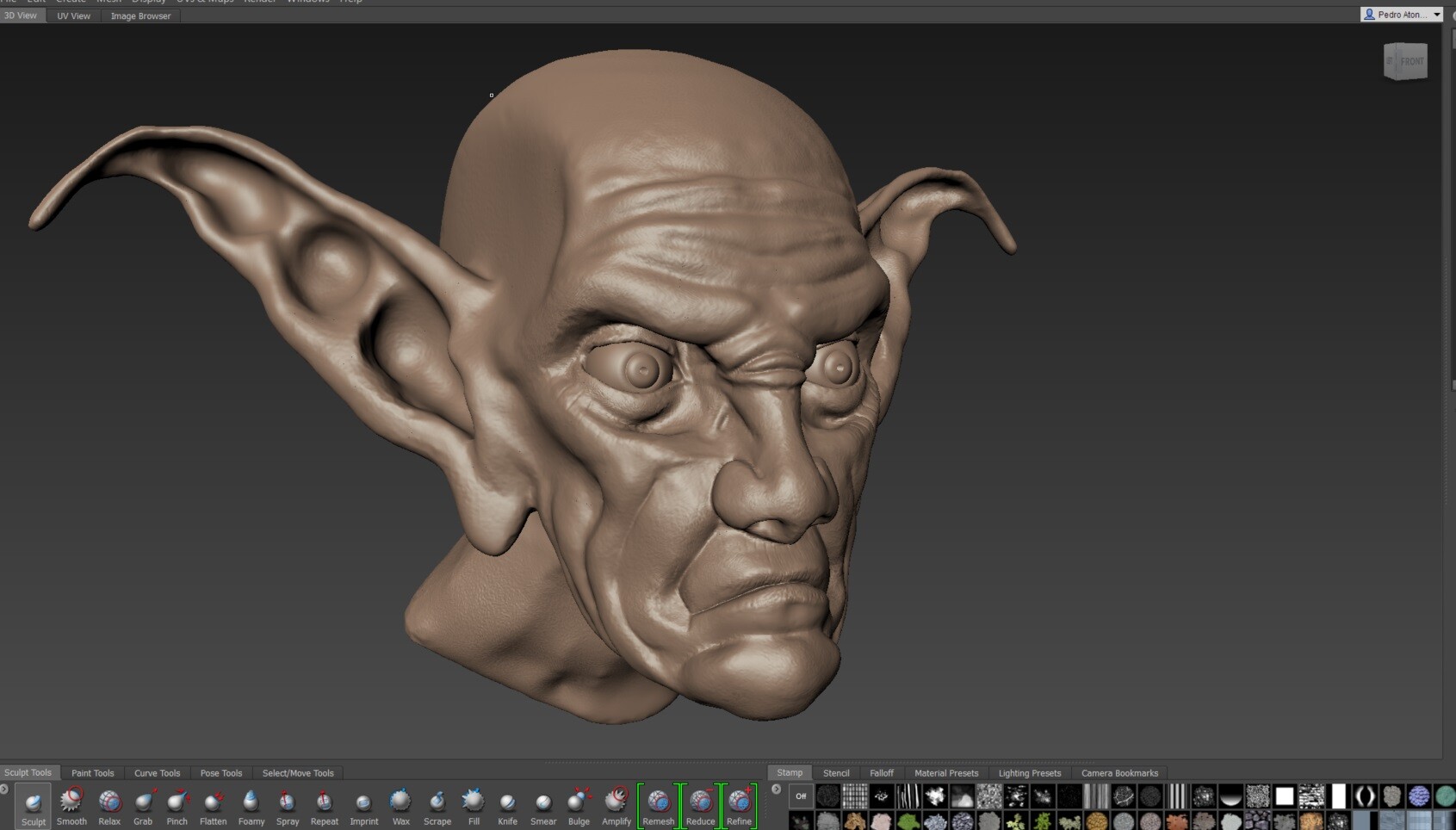
Task: Go to the Paint Tools tab
Action: coord(92,772)
